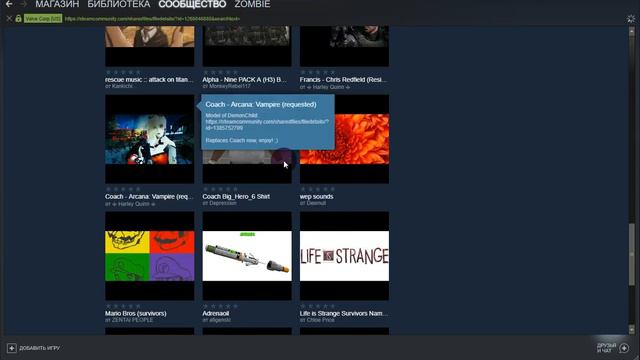Click star rating under Coach Big_Hero_6 Shirt
This screenshot has height=360, width=640.
click(220, 189)
